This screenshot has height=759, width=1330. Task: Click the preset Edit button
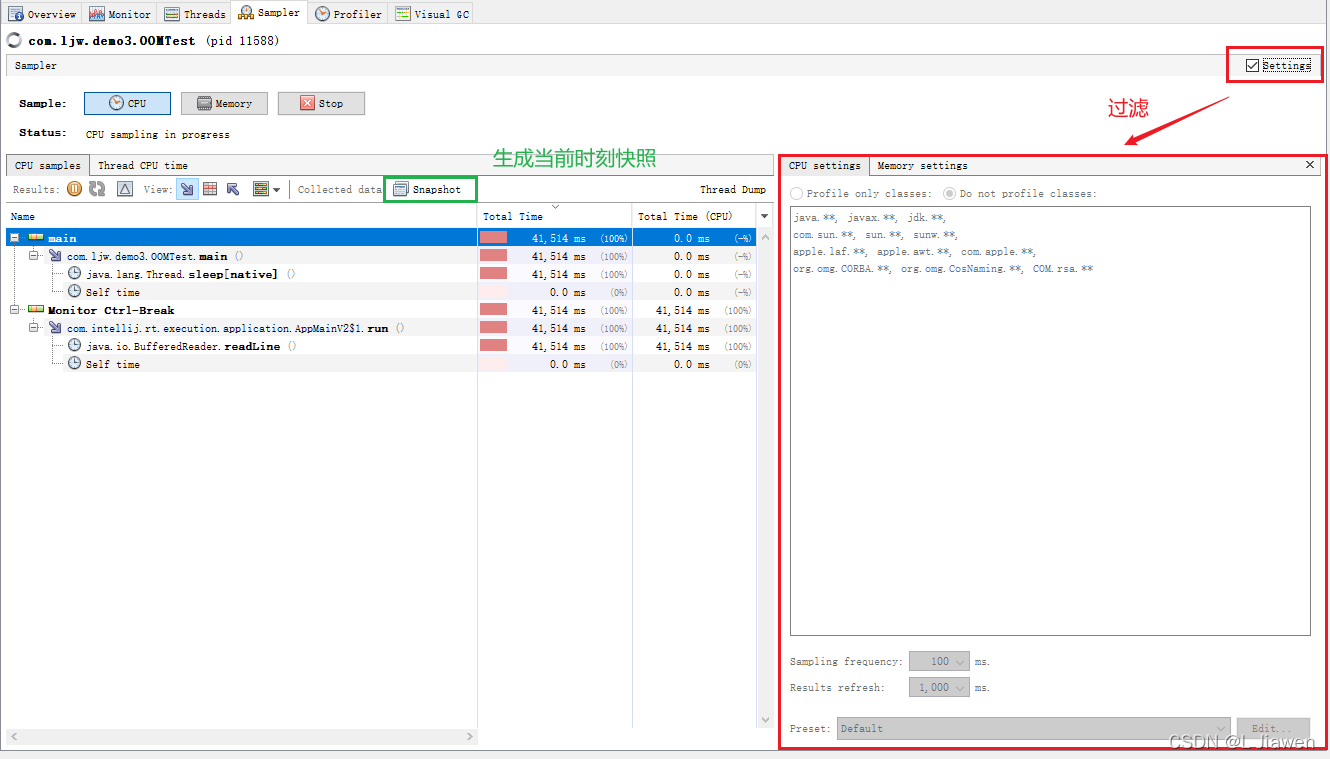pyautogui.click(x=1273, y=728)
